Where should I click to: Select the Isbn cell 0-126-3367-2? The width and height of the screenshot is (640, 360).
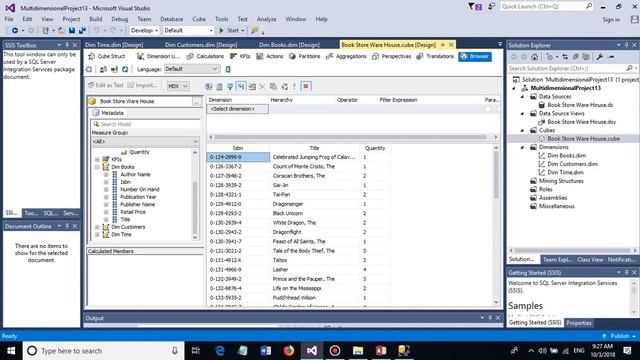click(x=238, y=167)
